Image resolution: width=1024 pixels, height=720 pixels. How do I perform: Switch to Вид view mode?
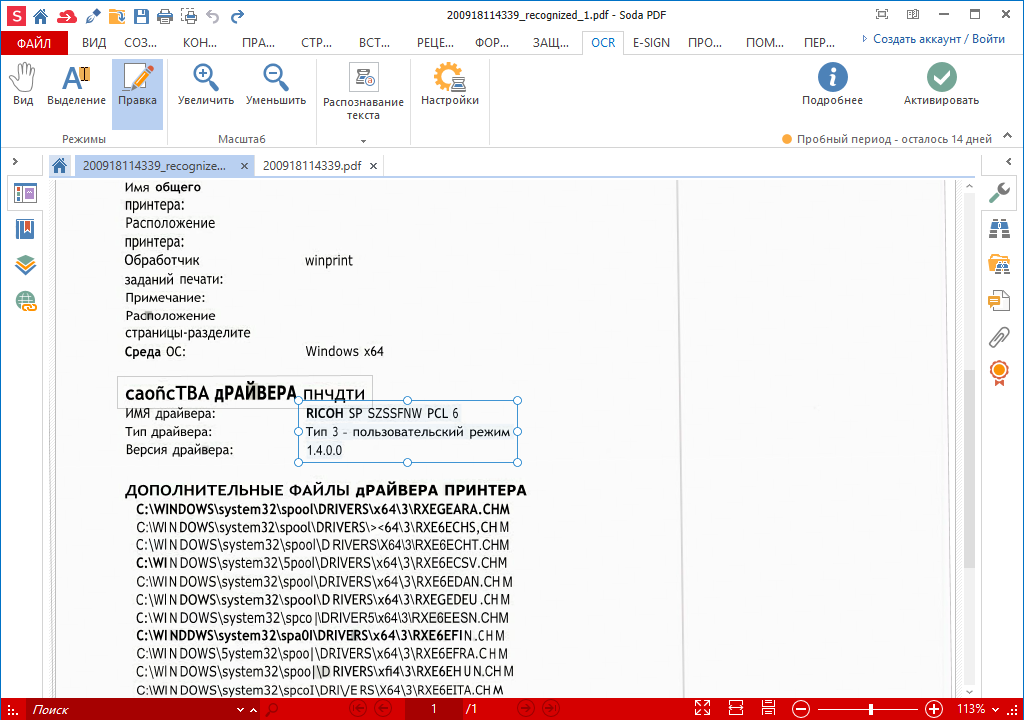click(23, 86)
